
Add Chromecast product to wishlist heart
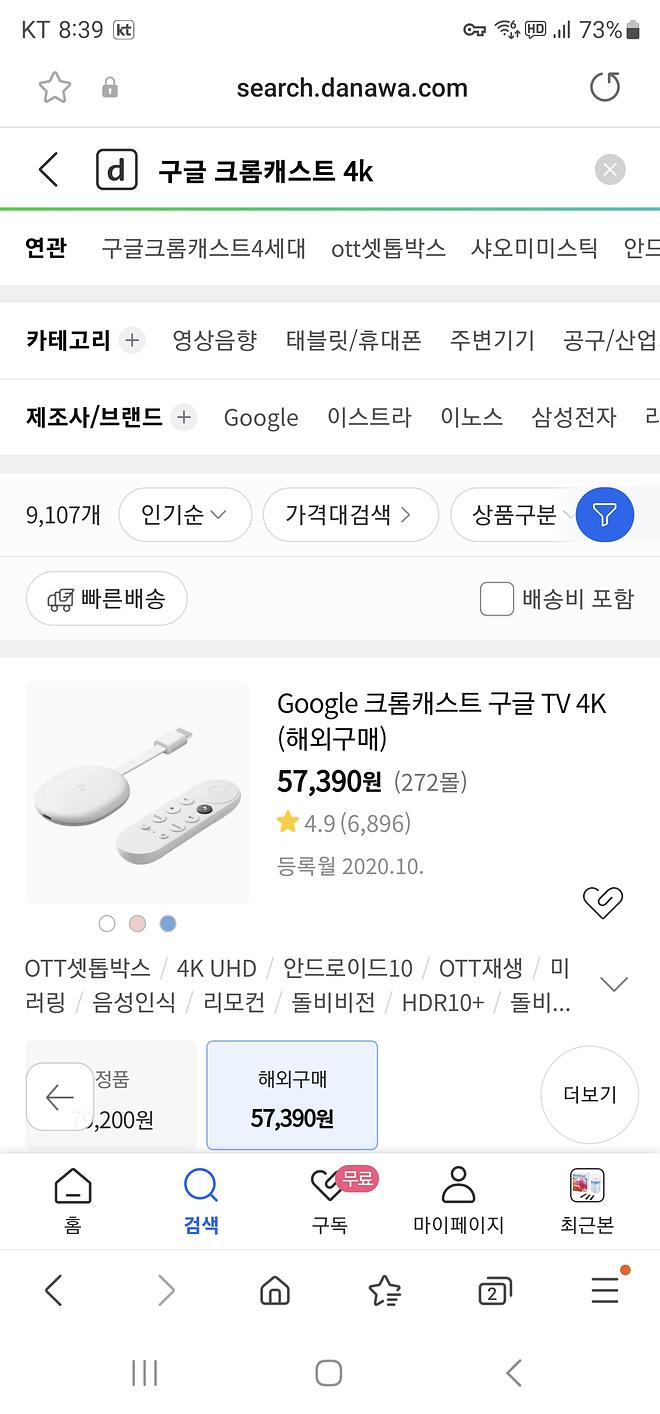coord(602,902)
